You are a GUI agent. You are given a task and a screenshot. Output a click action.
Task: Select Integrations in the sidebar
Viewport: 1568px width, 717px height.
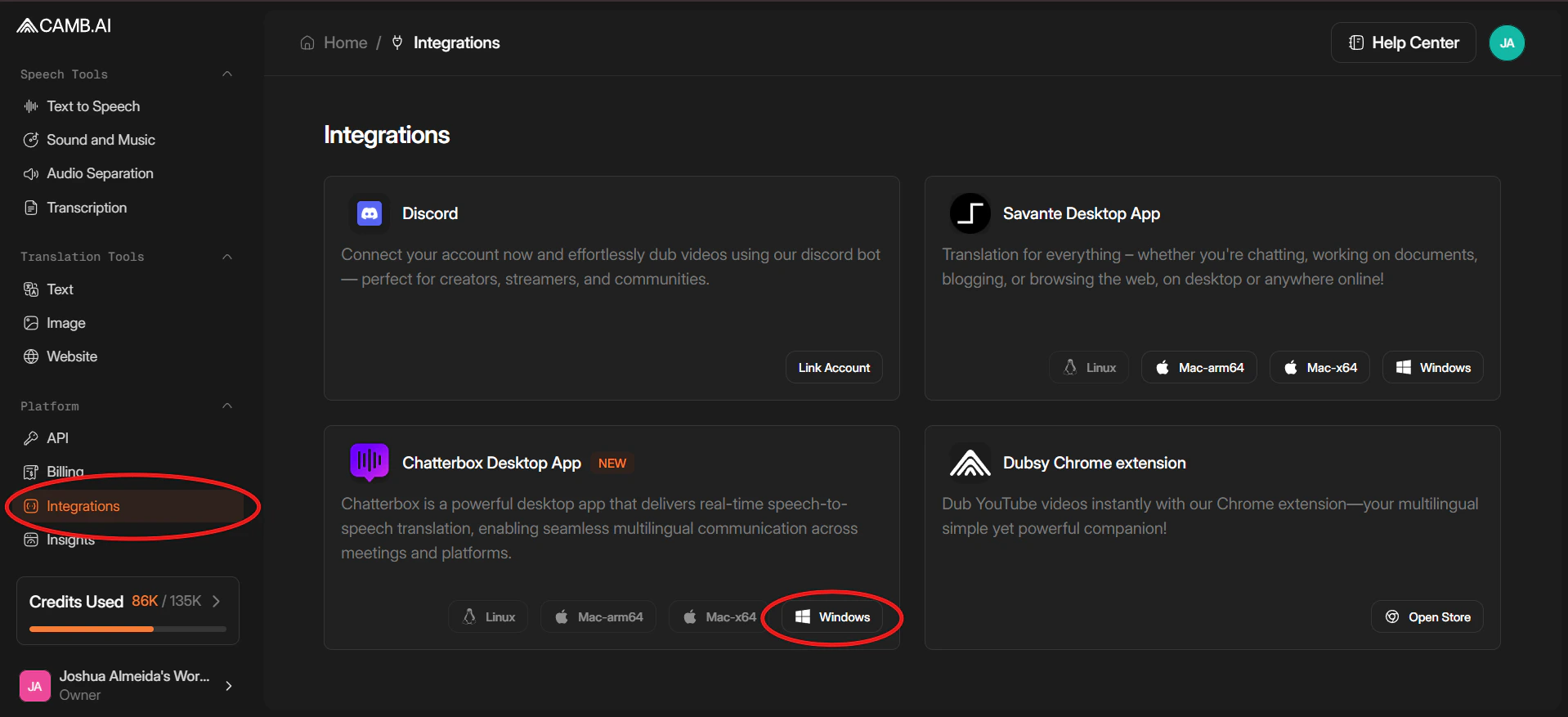point(128,506)
